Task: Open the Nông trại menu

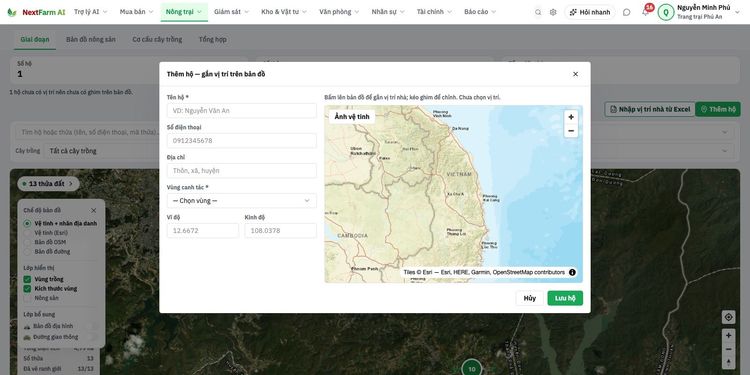Action: [x=184, y=12]
